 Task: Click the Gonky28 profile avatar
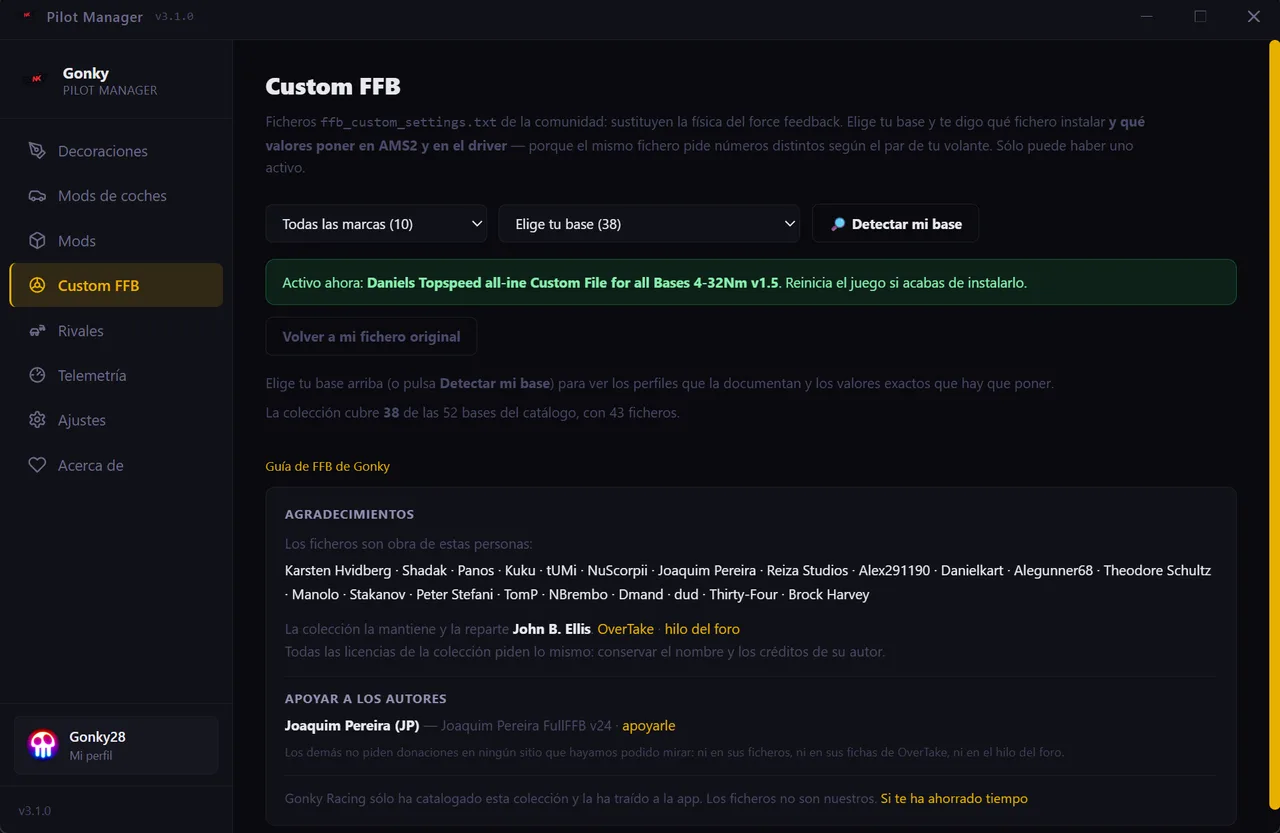point(42,744)
